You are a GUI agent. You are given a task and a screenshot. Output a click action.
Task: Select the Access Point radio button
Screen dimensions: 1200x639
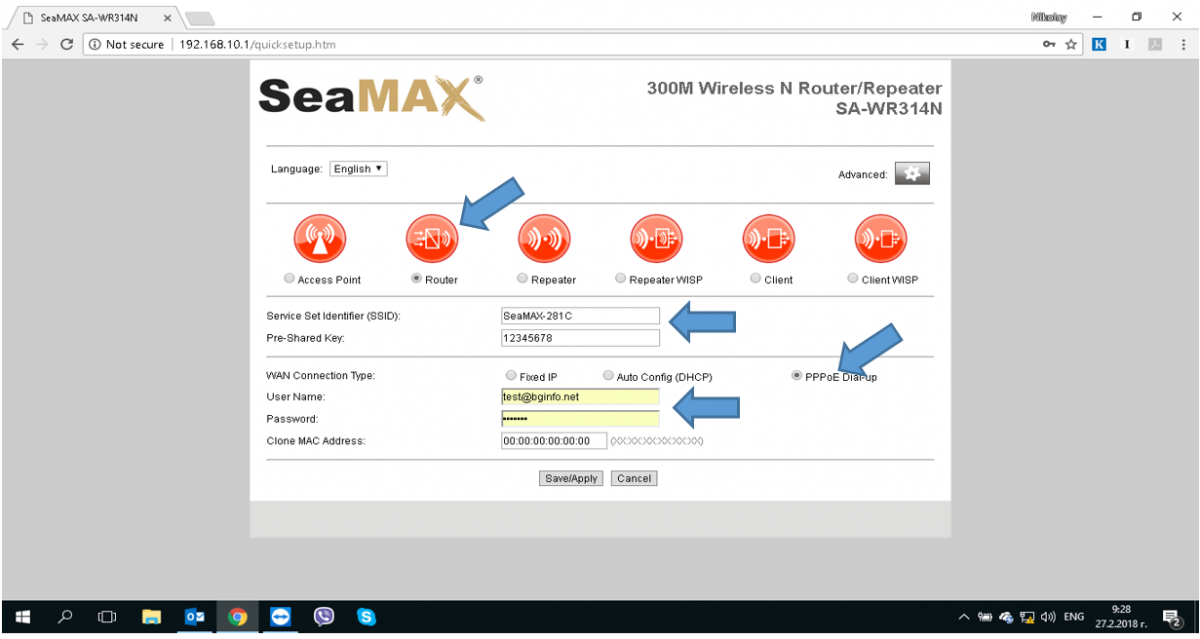290,279
